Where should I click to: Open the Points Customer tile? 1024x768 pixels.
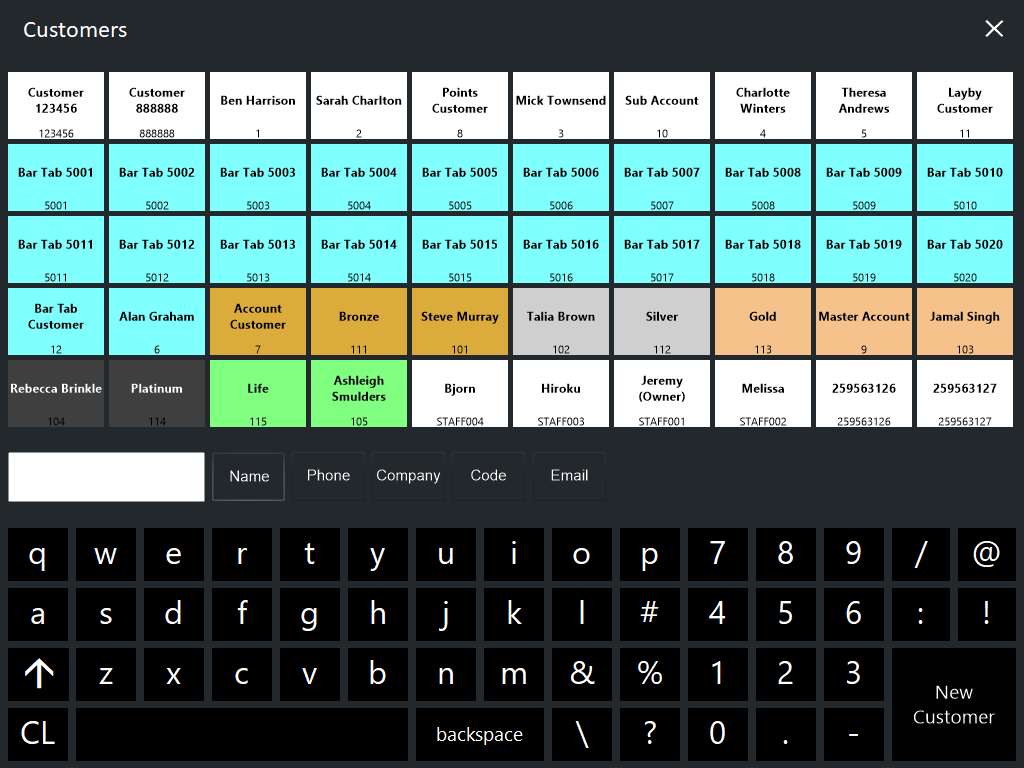(460, 106)
